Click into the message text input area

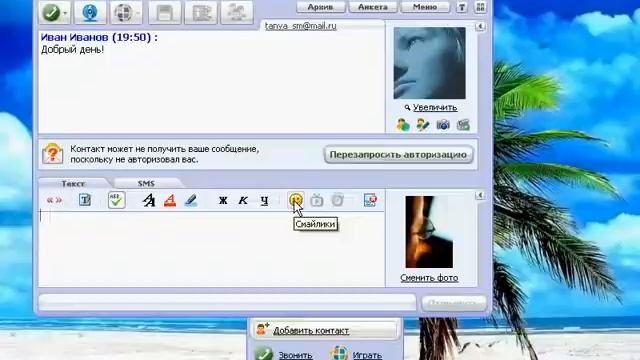(211, 249)
